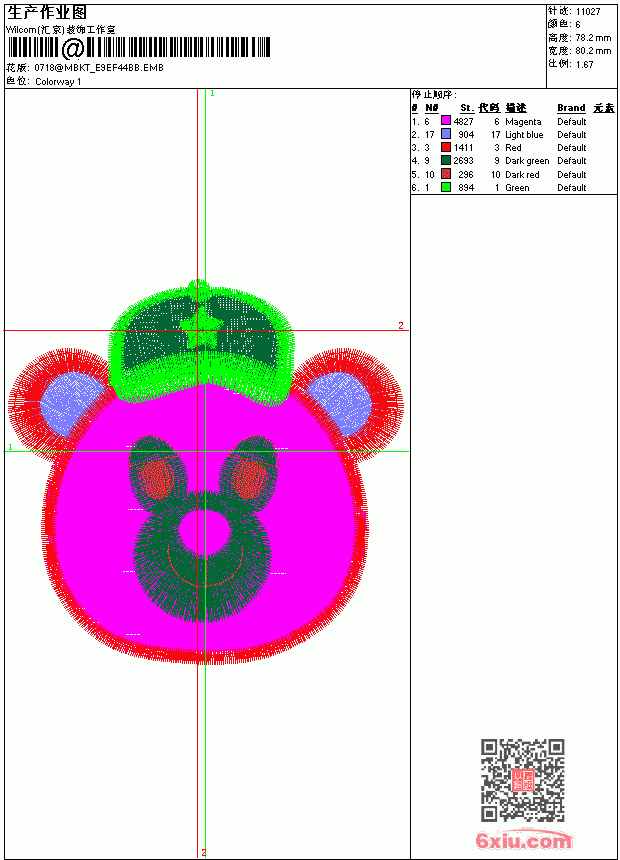Click the Dark red color swatch
Screen dimensions: 620x860
[446, 174]
